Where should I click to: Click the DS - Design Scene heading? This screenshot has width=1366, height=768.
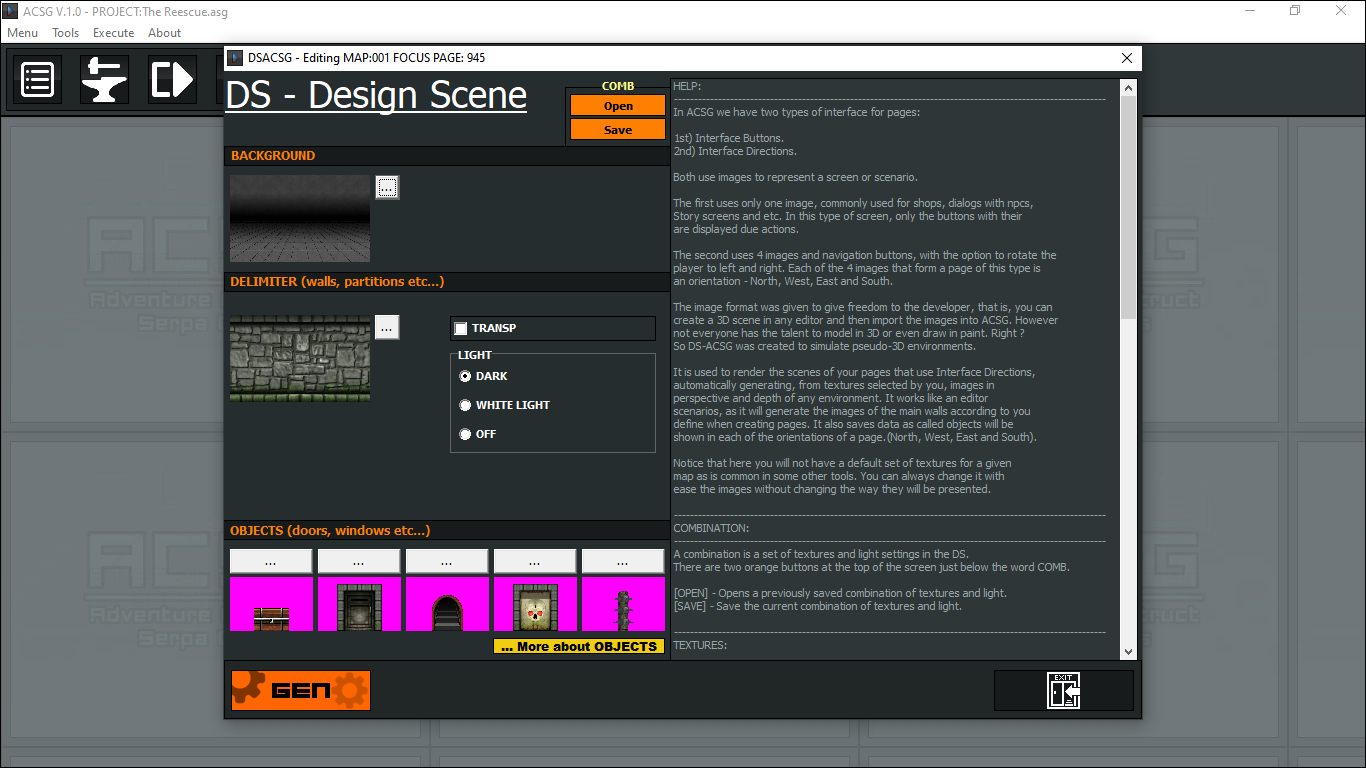point(376,95)
